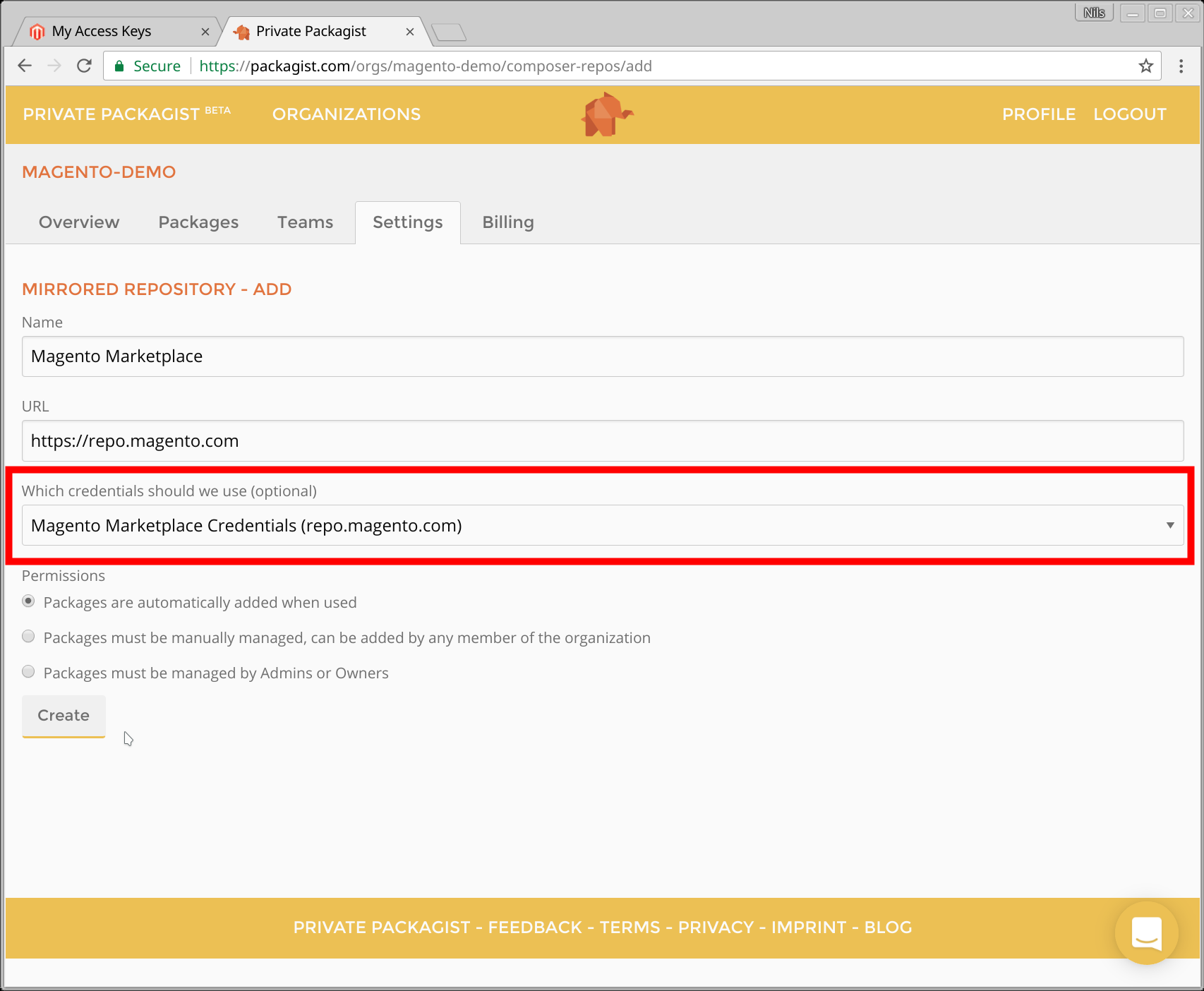Click the Create button
The image size is (1204, 991).
tap(64, 716)
